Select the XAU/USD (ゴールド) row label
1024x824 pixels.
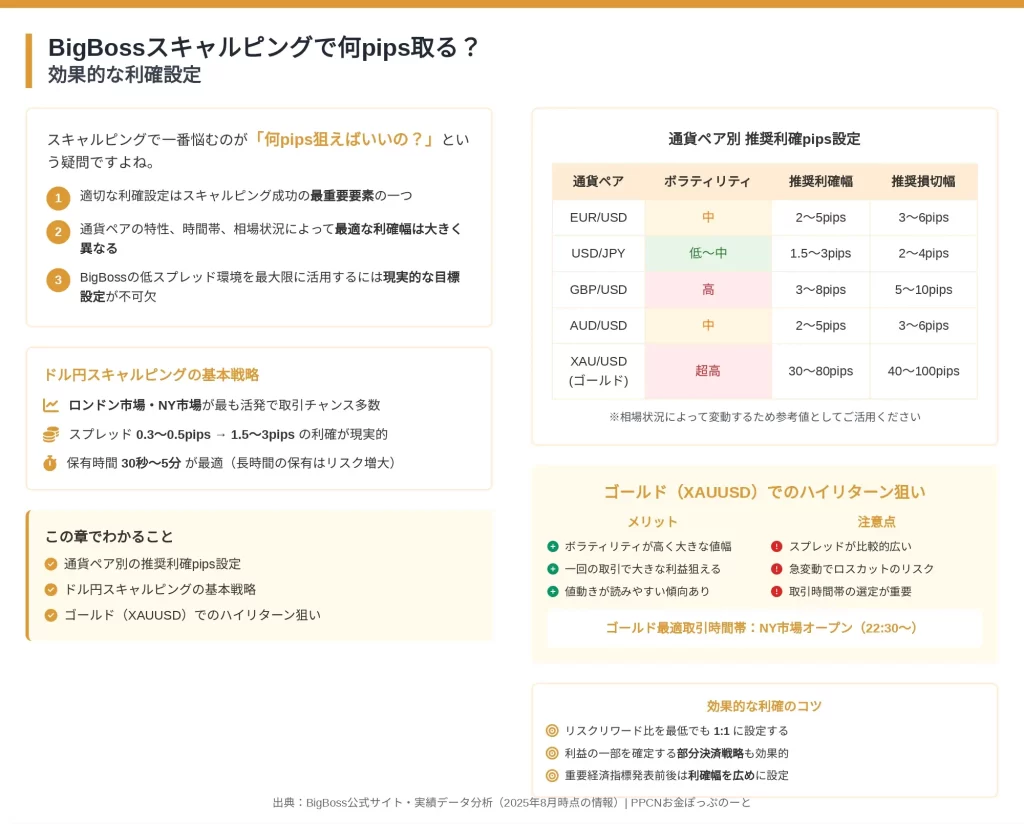click(x=598, y=371)
